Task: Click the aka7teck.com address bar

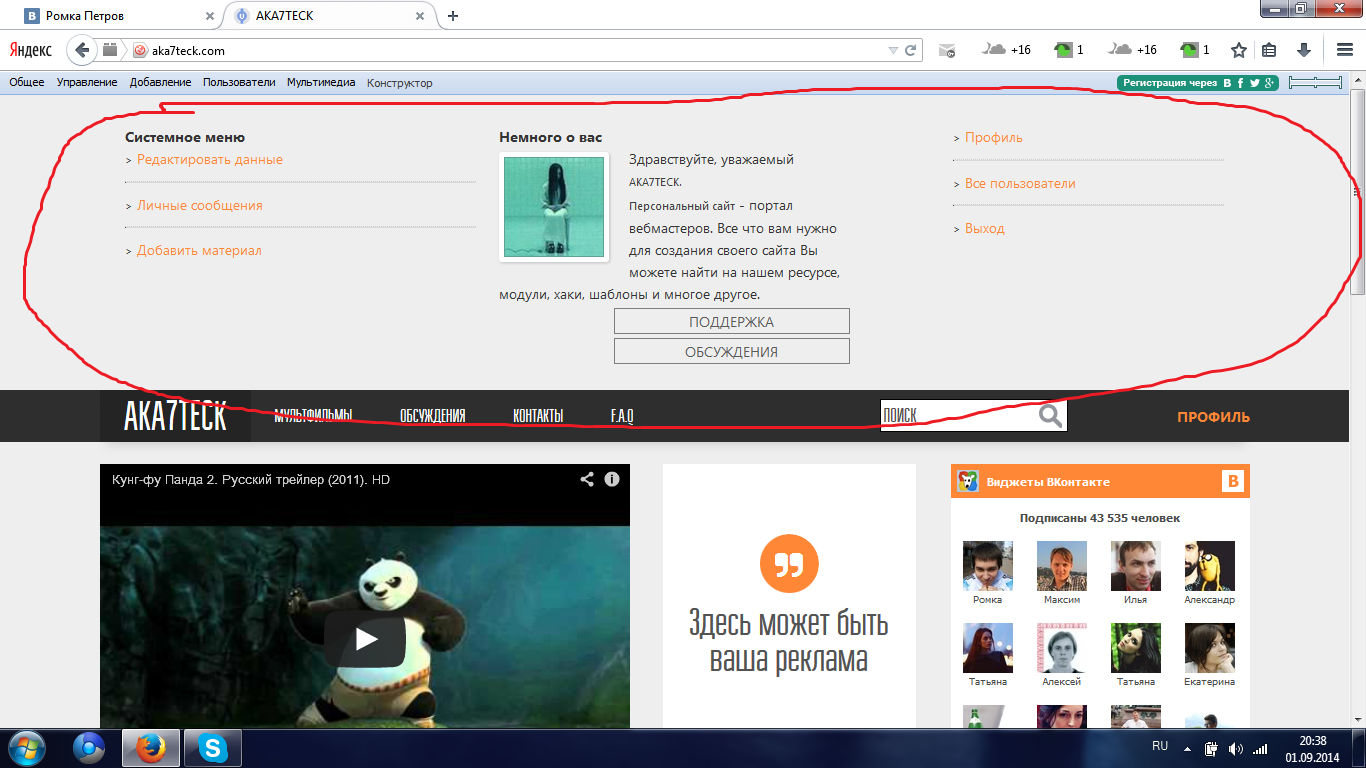Action: coord(517,50)
